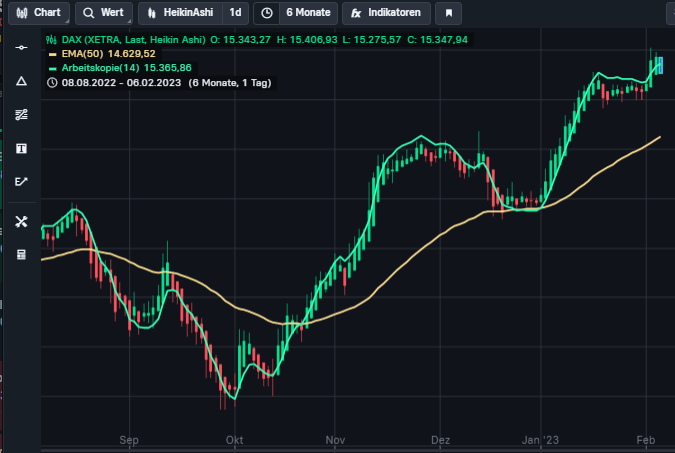Click the clock icon beside date range
Viewport: 675px width, 453px height.
(x=52, y=83)
